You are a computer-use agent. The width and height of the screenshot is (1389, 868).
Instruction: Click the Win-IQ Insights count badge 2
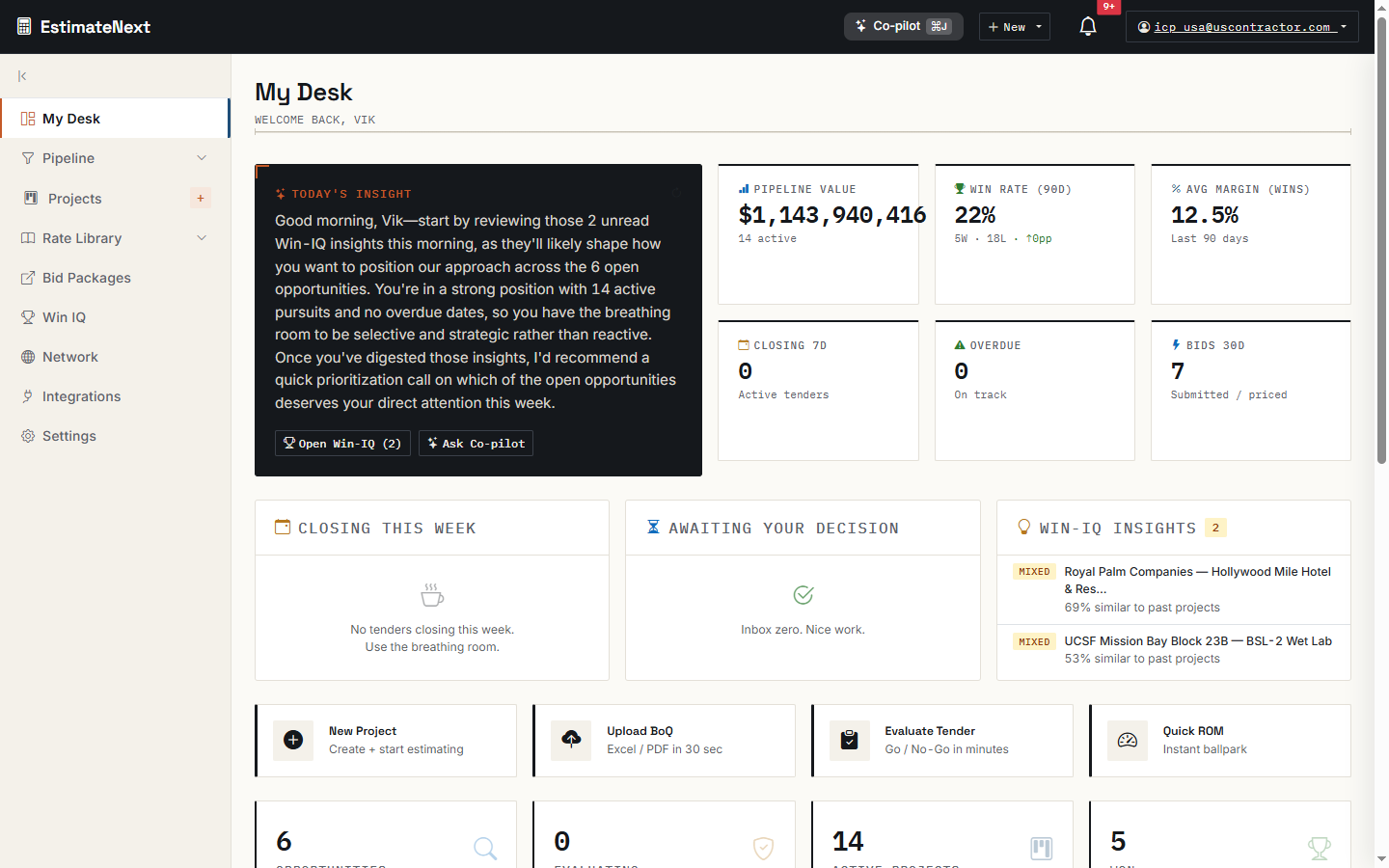coord(1215,528)
